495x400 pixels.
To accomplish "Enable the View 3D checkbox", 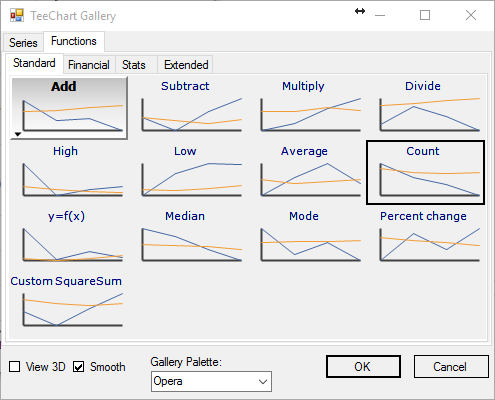I will coord(15,367).
